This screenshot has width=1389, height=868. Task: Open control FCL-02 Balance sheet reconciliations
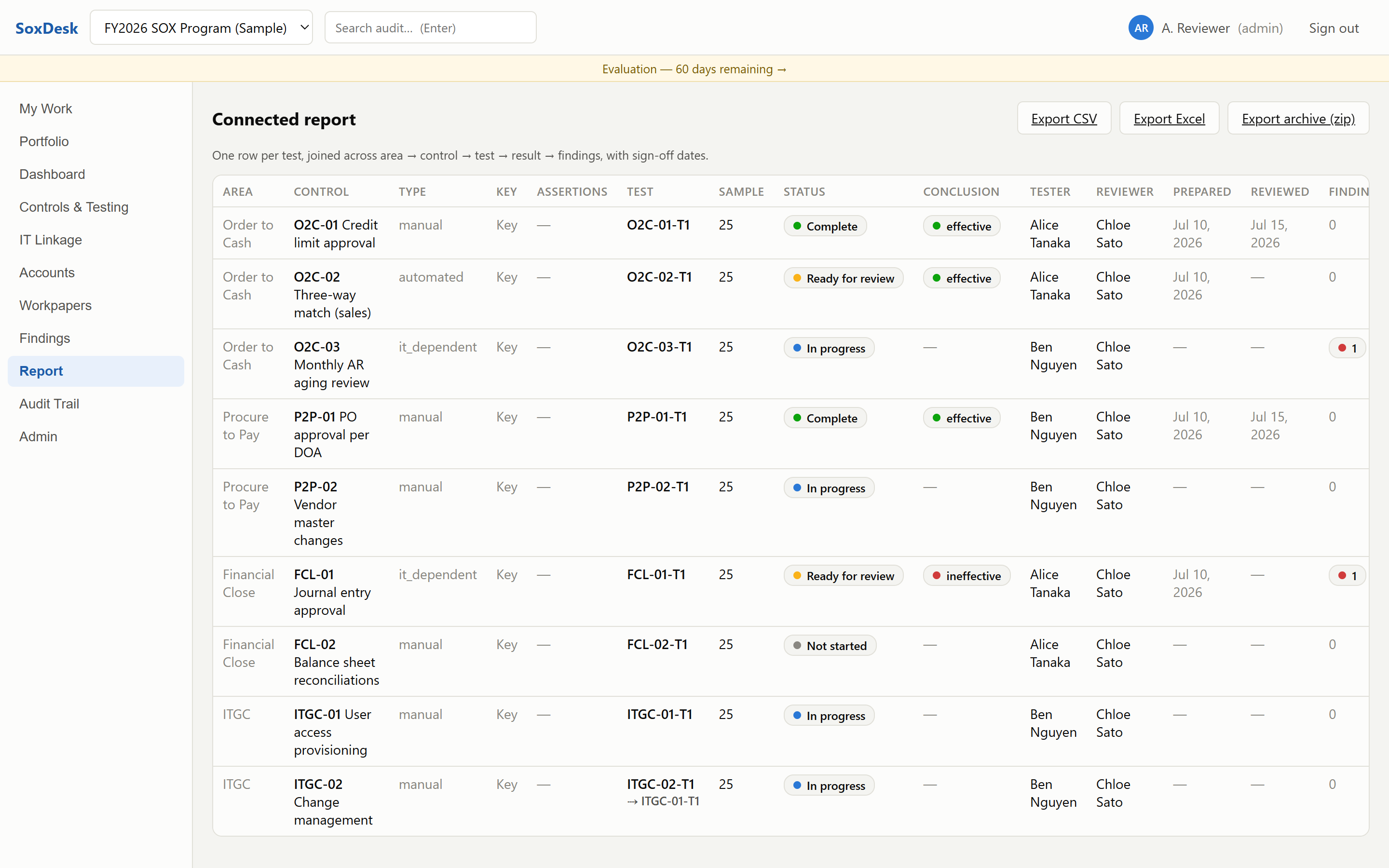(x=336, y=662)
